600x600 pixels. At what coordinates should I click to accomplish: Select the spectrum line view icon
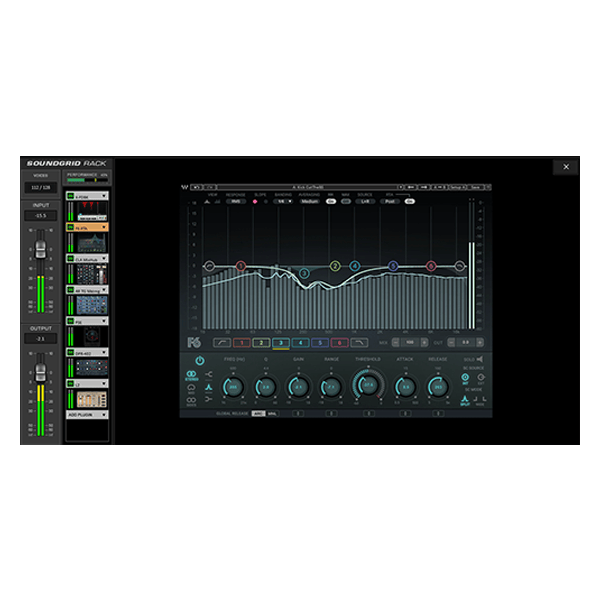tap(207, 201)
